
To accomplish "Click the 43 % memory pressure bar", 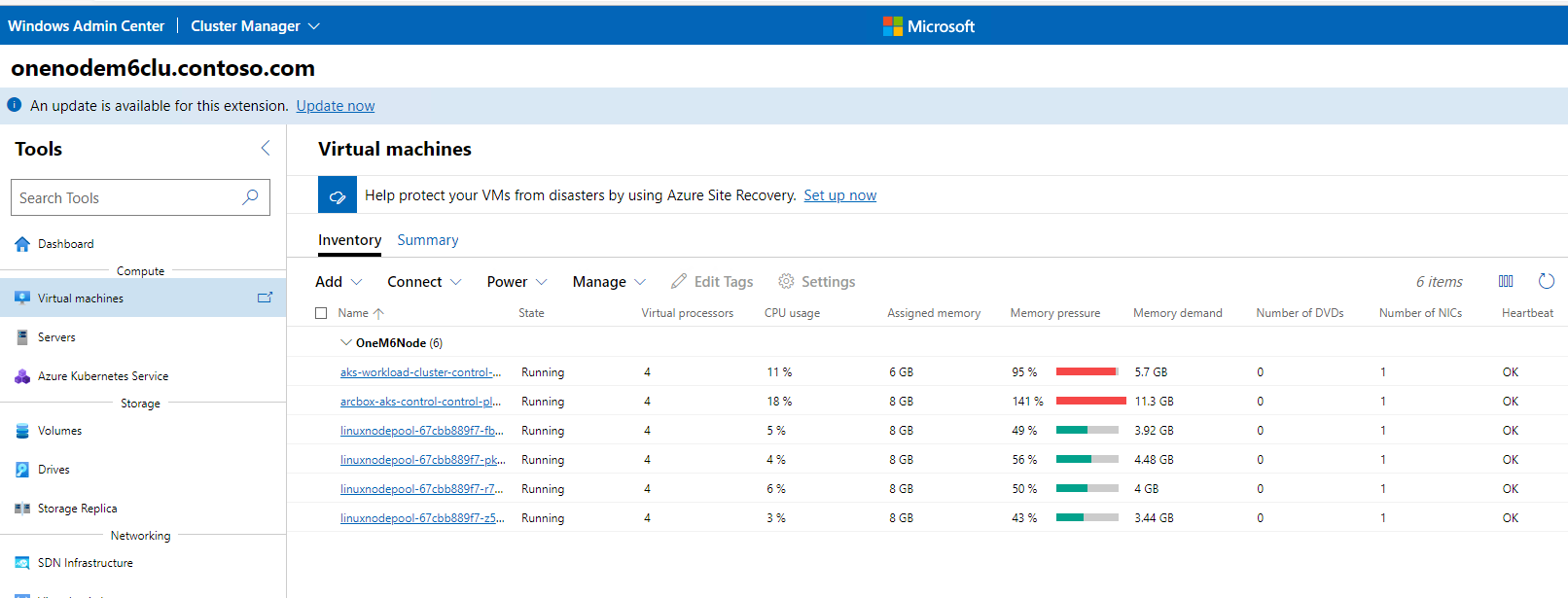I will point(1087,517).
